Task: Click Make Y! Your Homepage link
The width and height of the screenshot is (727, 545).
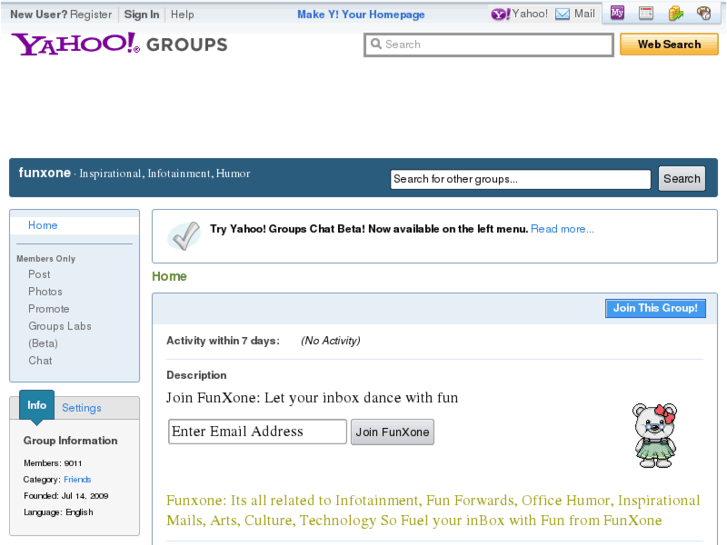Action: pos(361,14)
